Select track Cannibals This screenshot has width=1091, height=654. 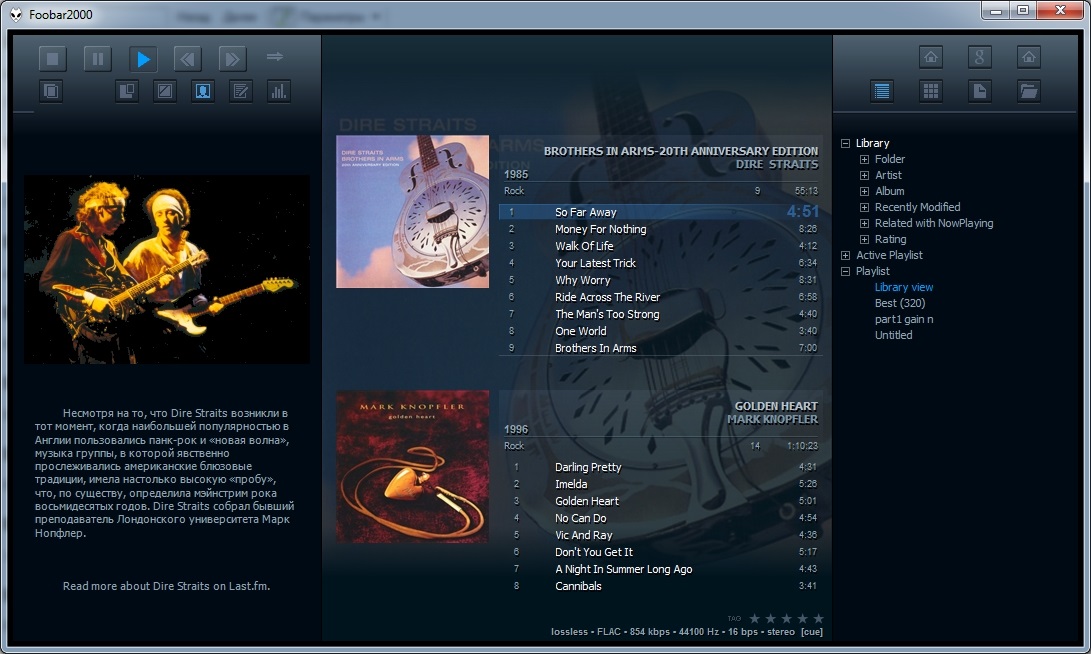(660, 586)
